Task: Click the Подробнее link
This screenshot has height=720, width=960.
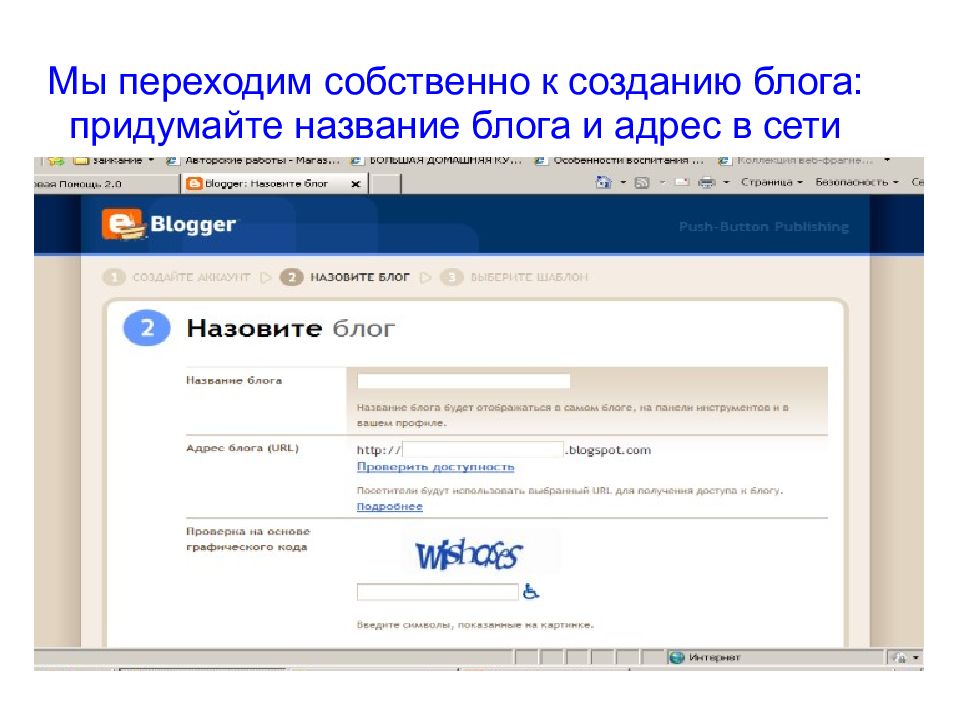Action: (389, 507)
